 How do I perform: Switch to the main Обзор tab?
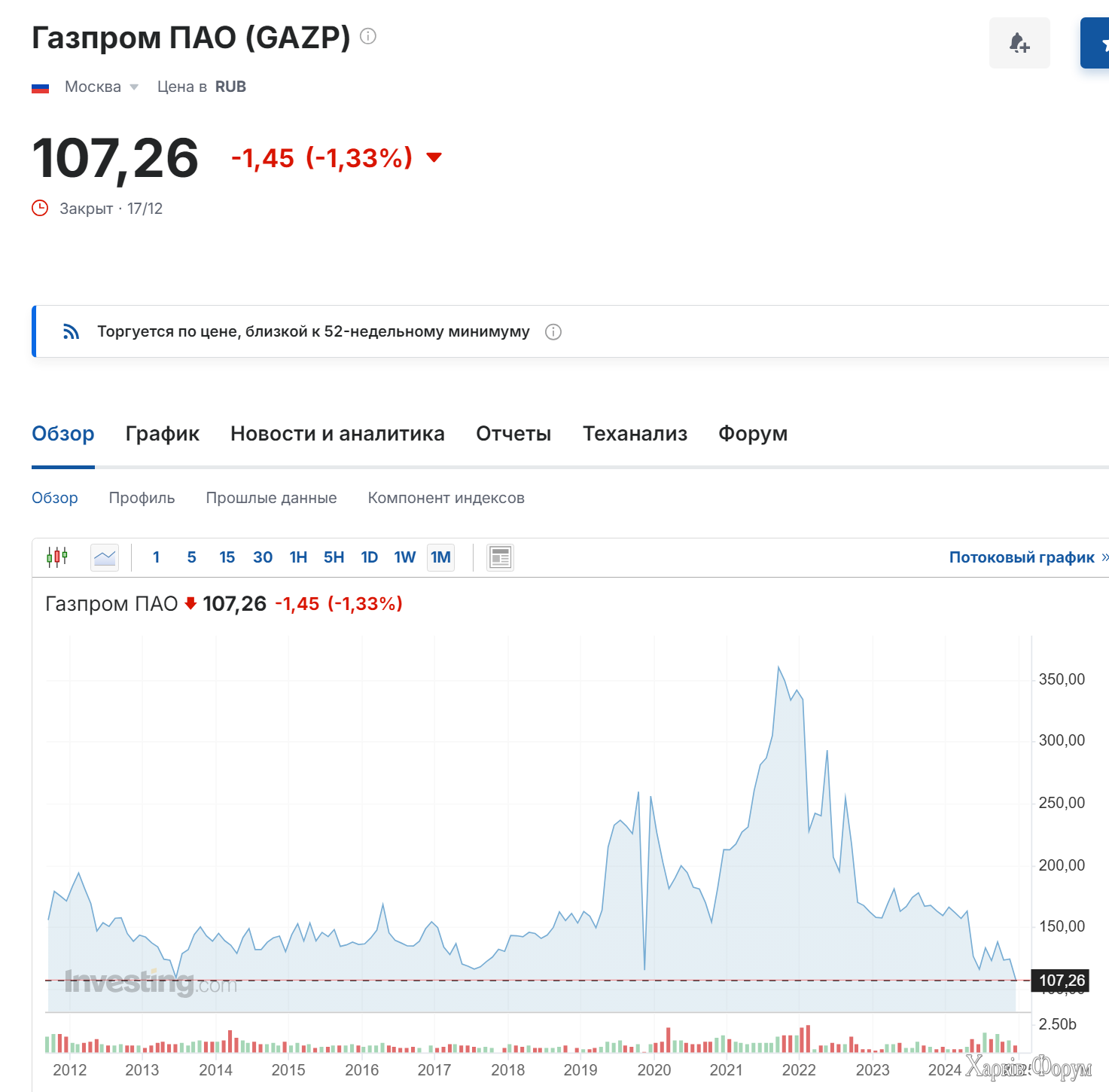(63, 434)
